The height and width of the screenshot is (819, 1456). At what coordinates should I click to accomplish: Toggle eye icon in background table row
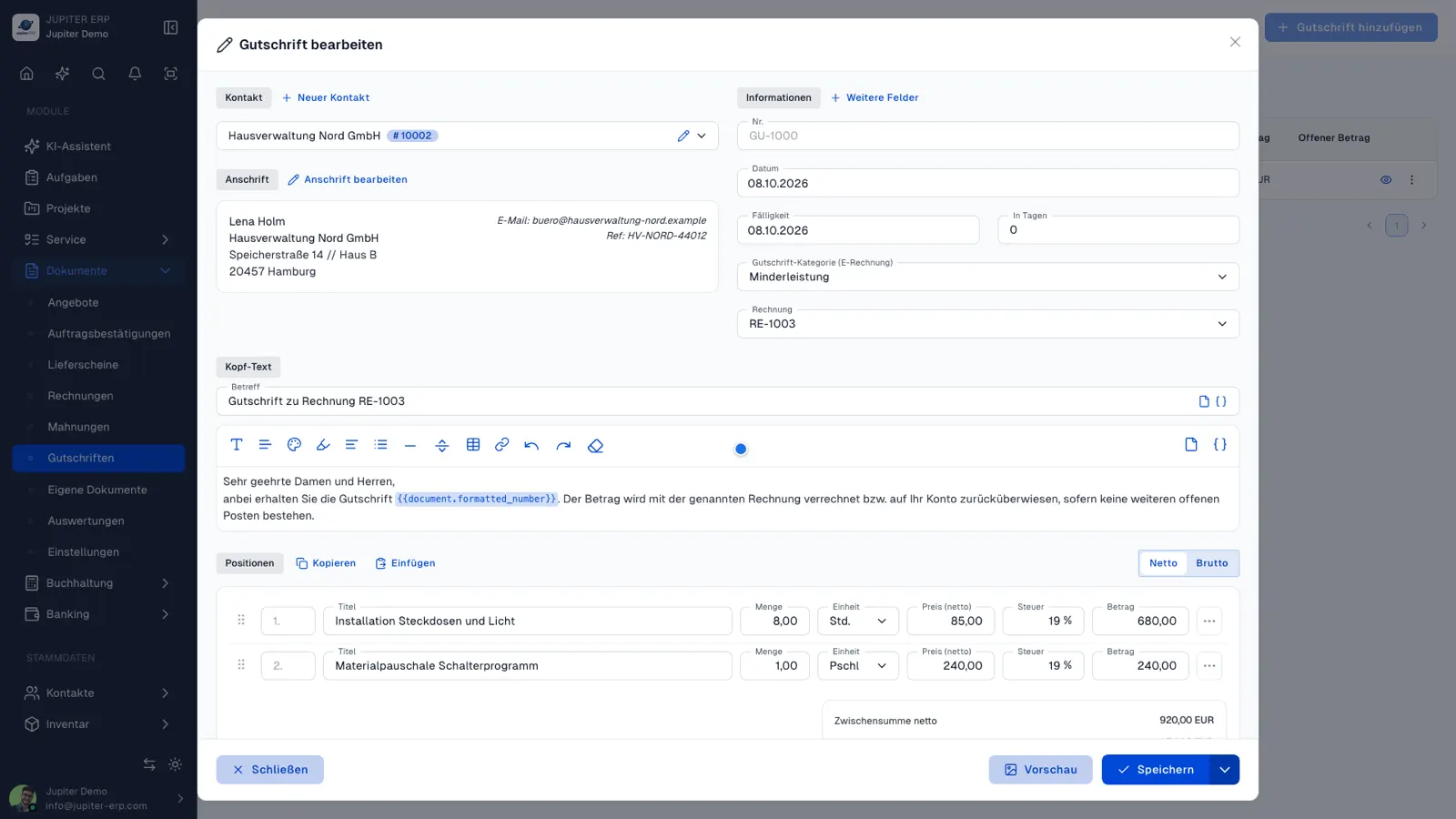[x=1386, y=180]
